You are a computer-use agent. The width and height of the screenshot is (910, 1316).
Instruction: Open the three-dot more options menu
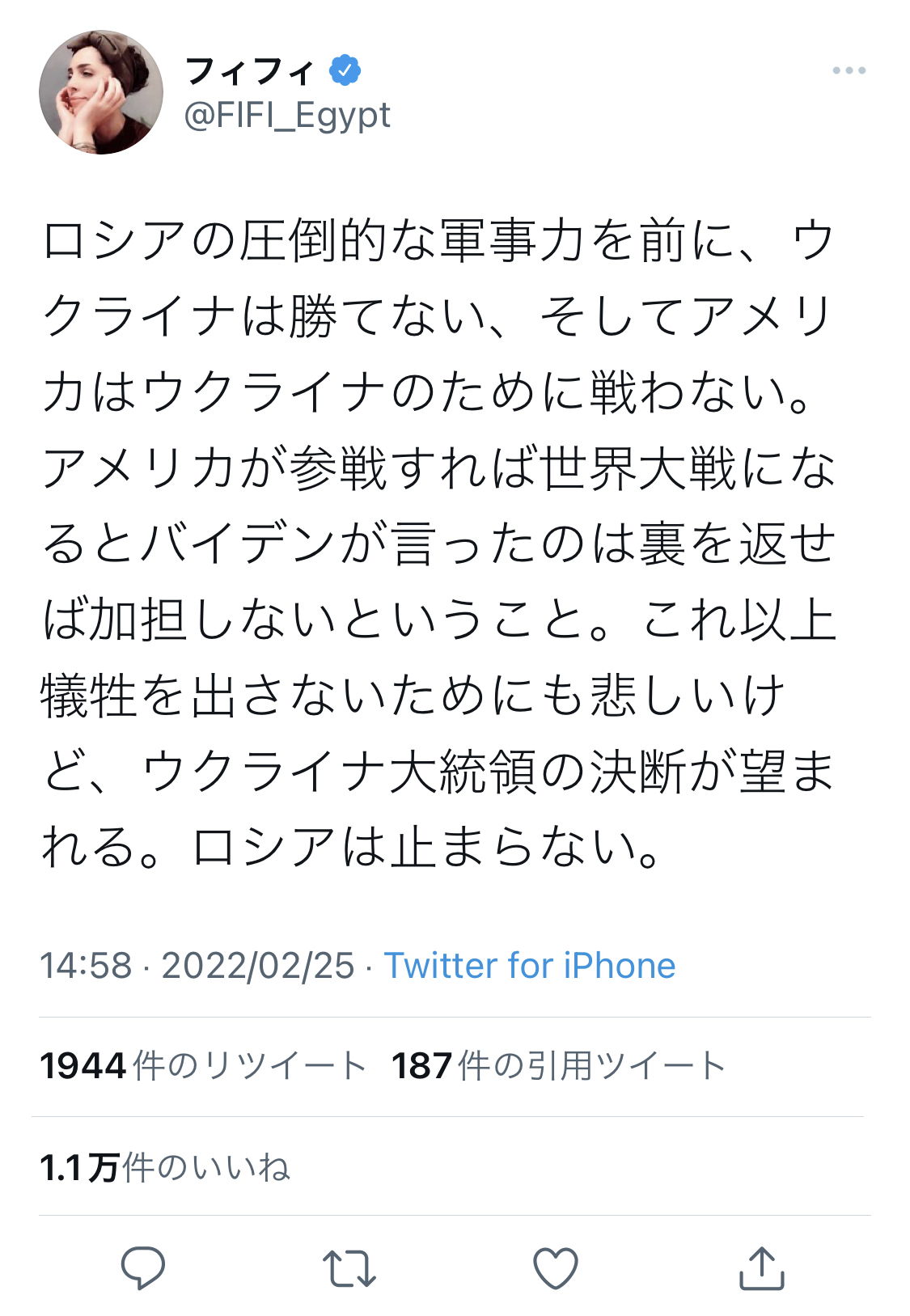click(x=849, y=71)
